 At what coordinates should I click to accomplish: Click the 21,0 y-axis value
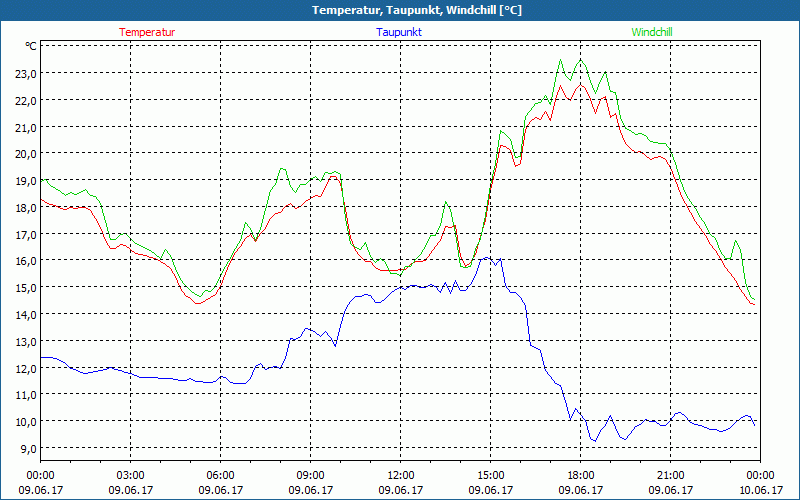[25, 128]
